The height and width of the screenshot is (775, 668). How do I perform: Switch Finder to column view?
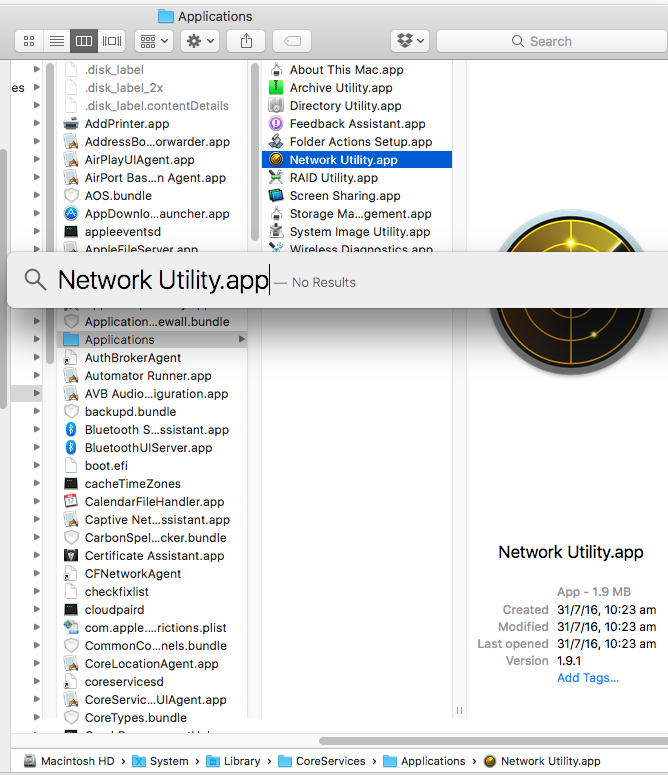[84, 41]
